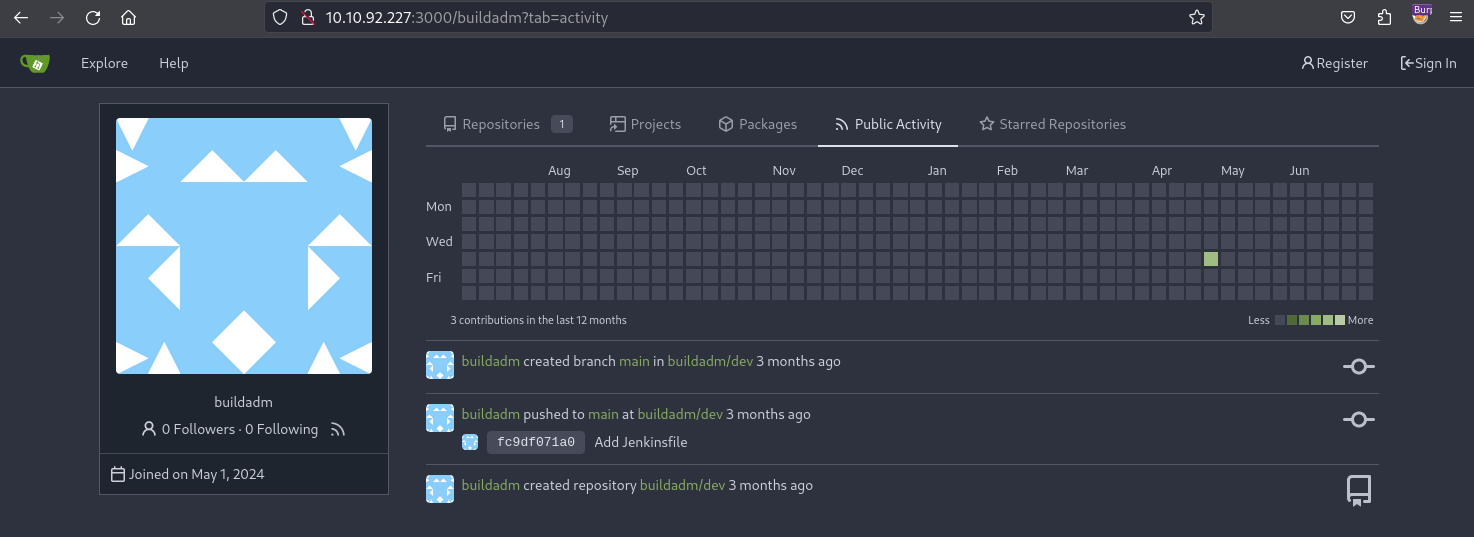The width and height of the screenshot is (1474, 537).
Task: Open the Packages tab
Action: [757, 124]
